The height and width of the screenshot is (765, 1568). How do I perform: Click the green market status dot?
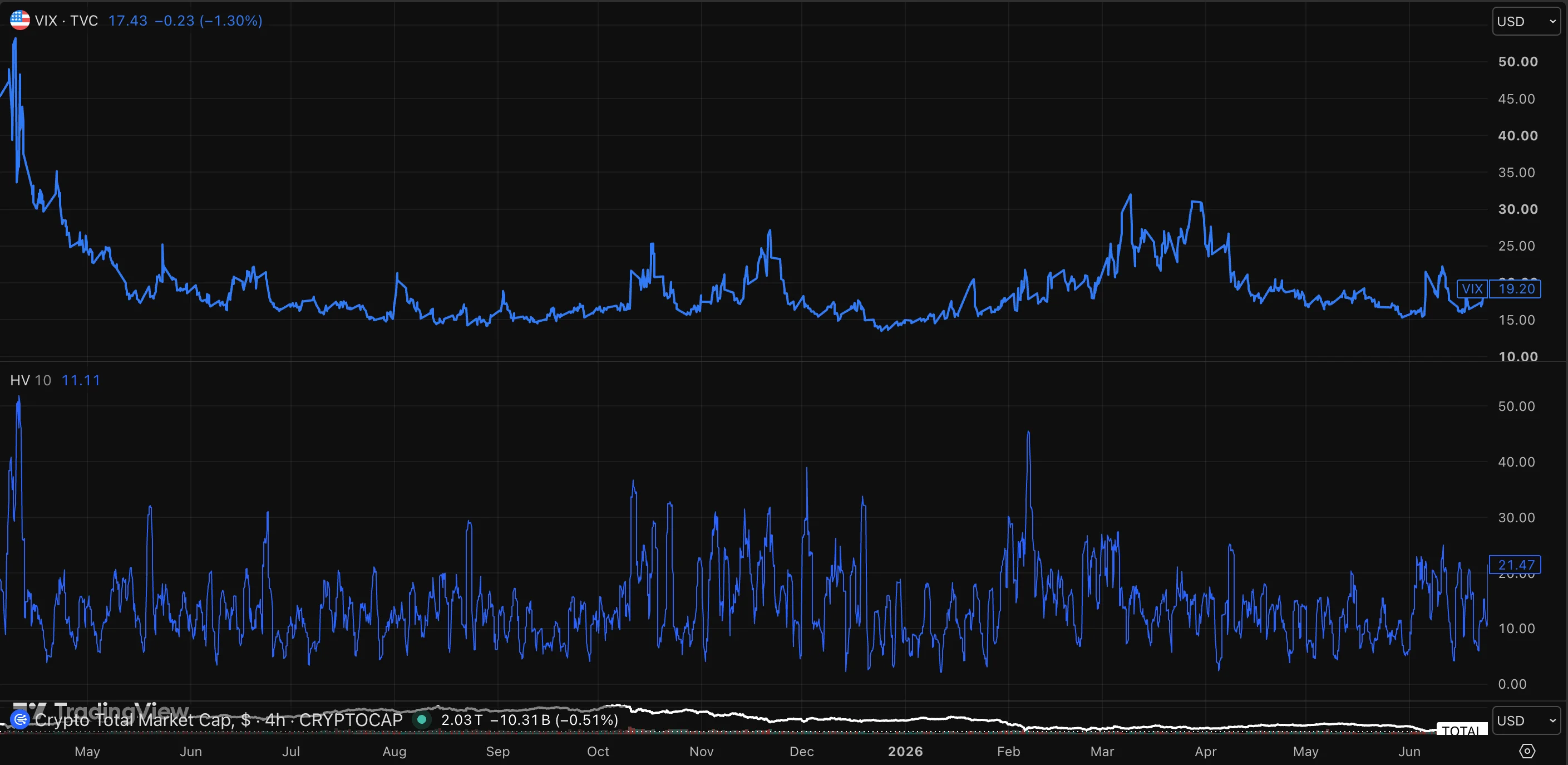(421, 720)
